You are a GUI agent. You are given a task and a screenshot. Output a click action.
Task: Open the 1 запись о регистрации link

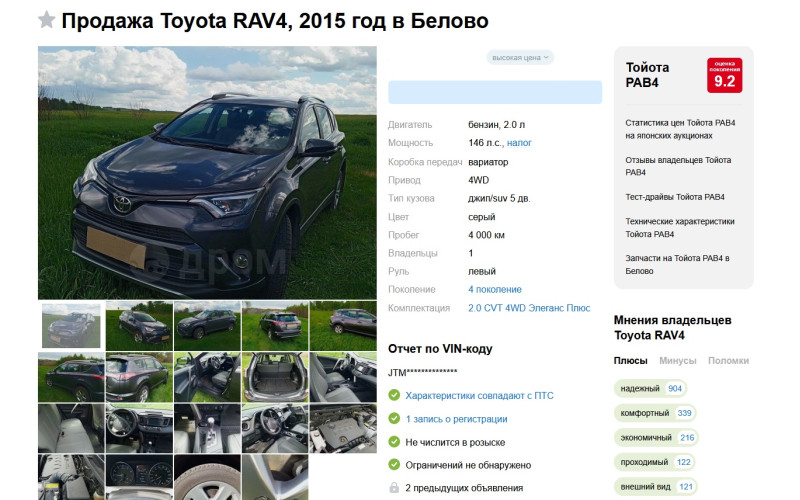[456, 419]
